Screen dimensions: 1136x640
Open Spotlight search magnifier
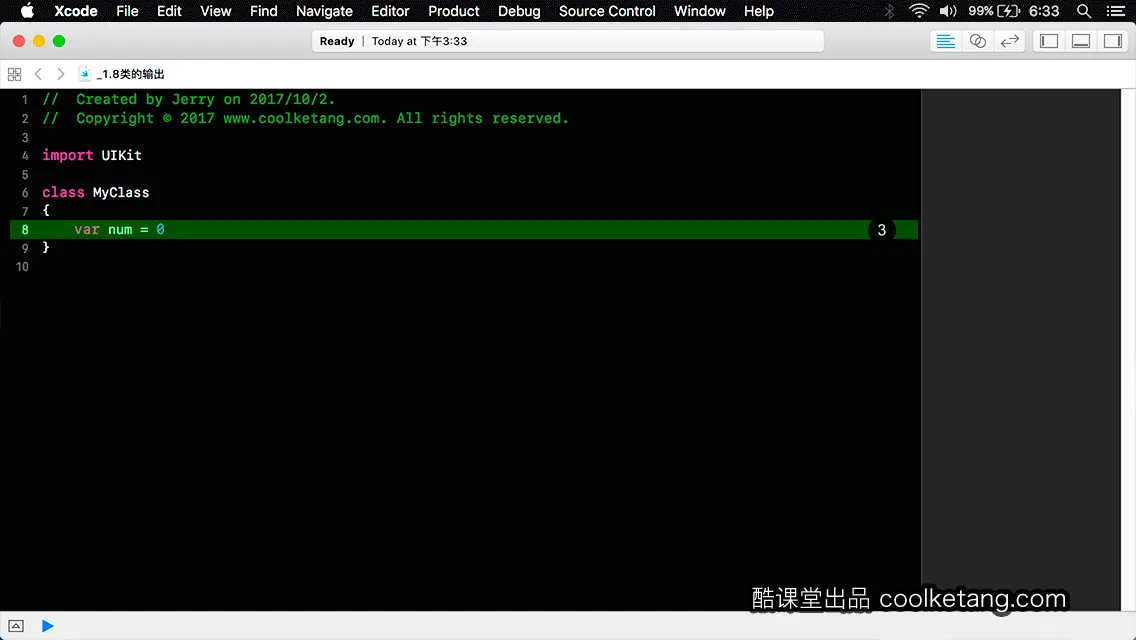click(x=1084, y=11)
